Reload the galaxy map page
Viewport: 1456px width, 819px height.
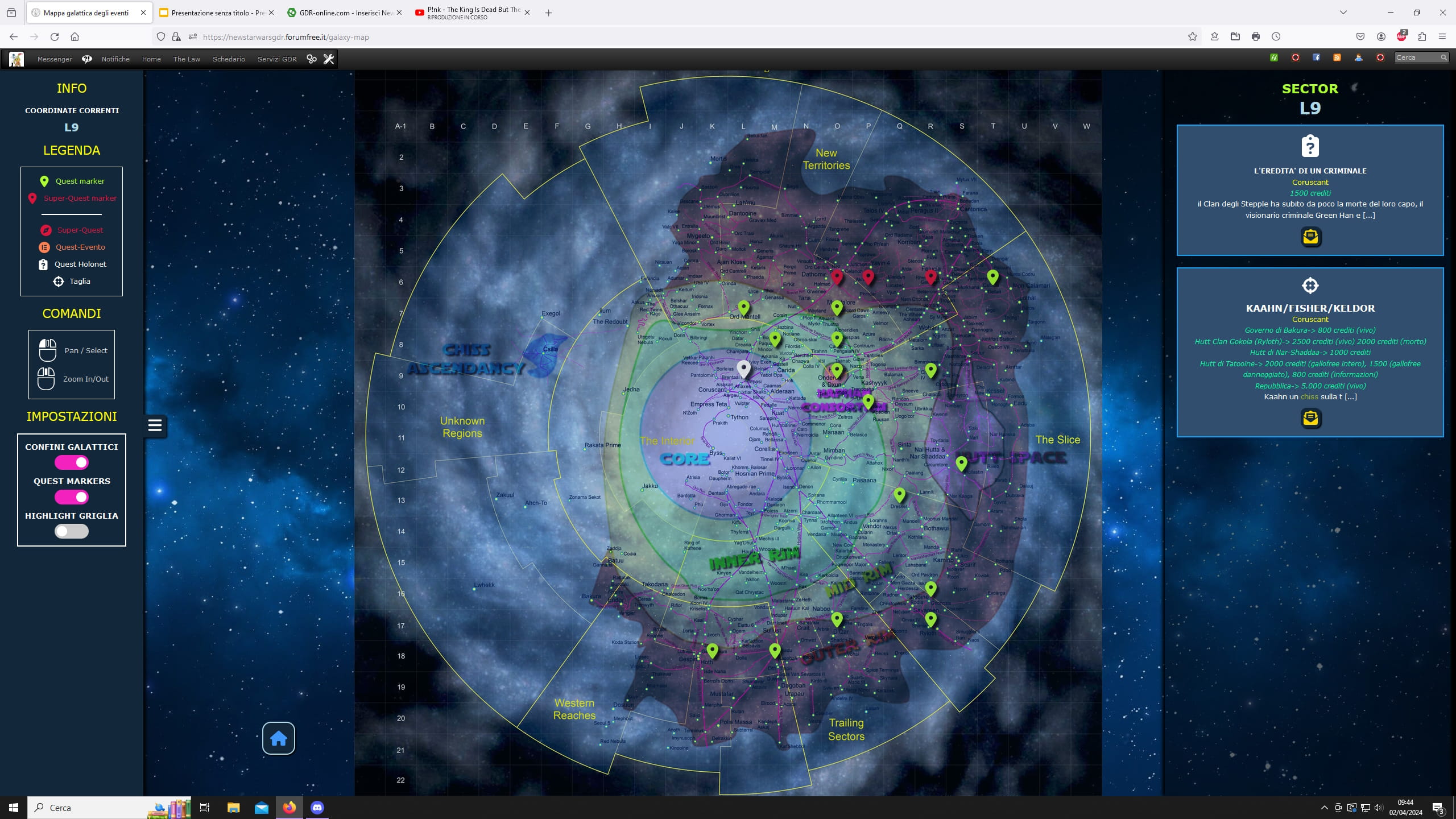point(55,36)
